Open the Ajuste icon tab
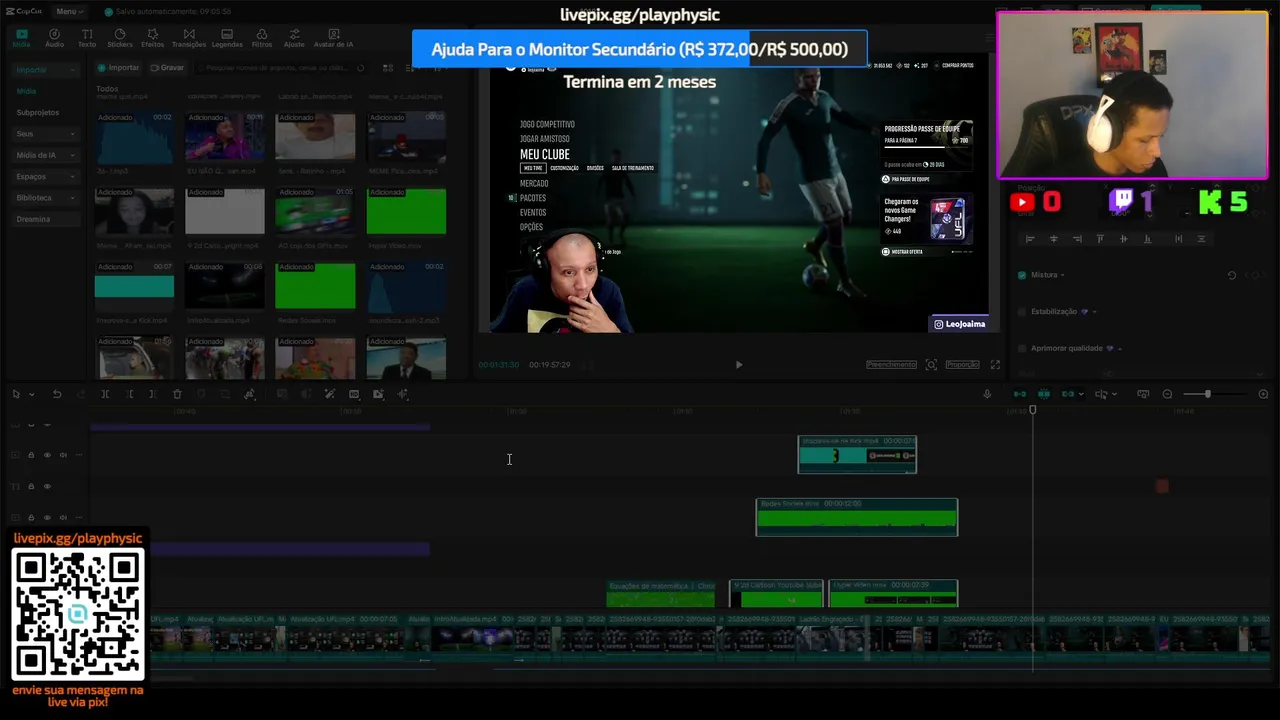The width and height of the screenshot is (1280, 720). click(294, 38)
